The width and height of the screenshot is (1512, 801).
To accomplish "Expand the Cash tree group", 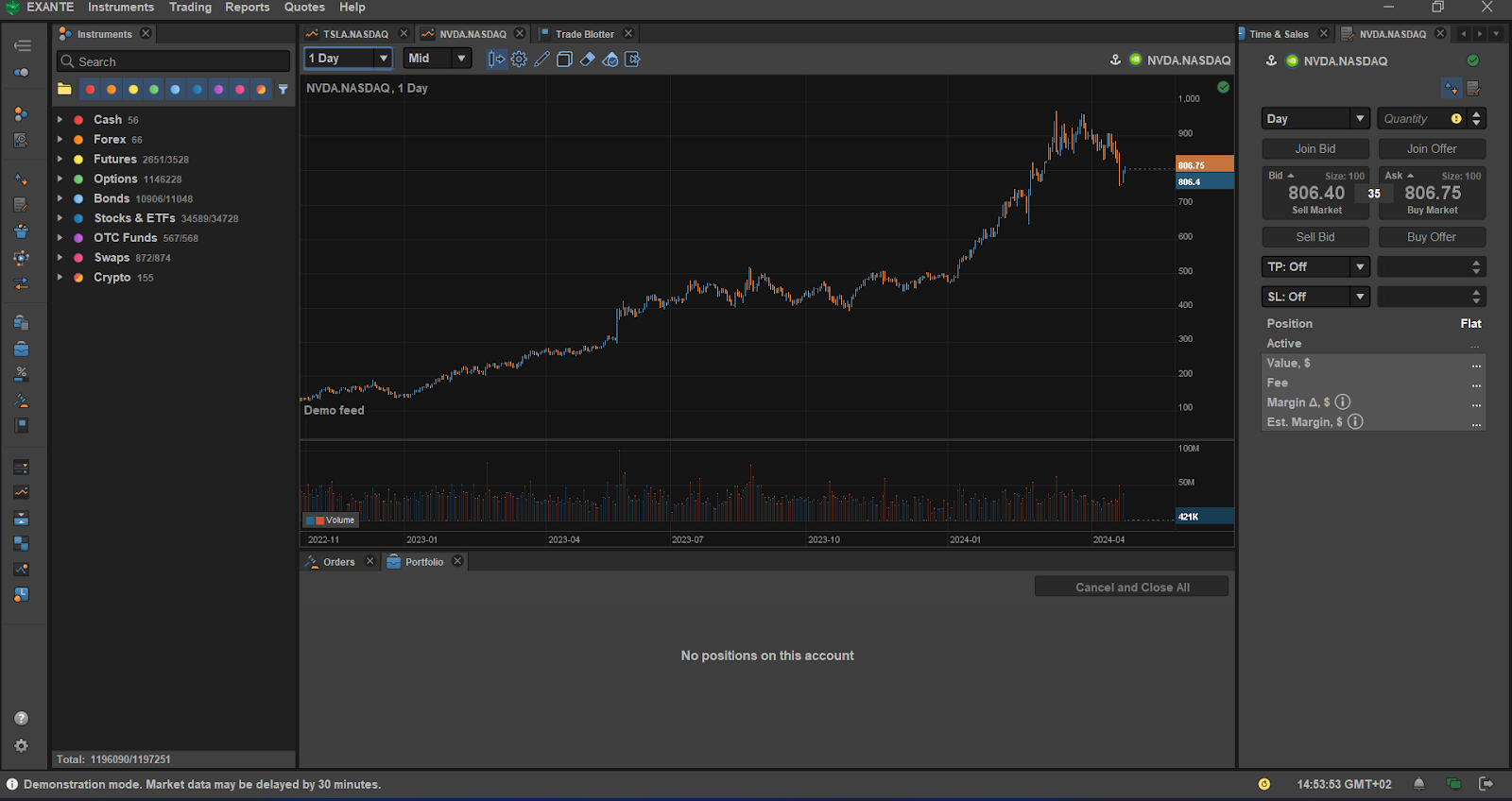I will click(60, 120).
